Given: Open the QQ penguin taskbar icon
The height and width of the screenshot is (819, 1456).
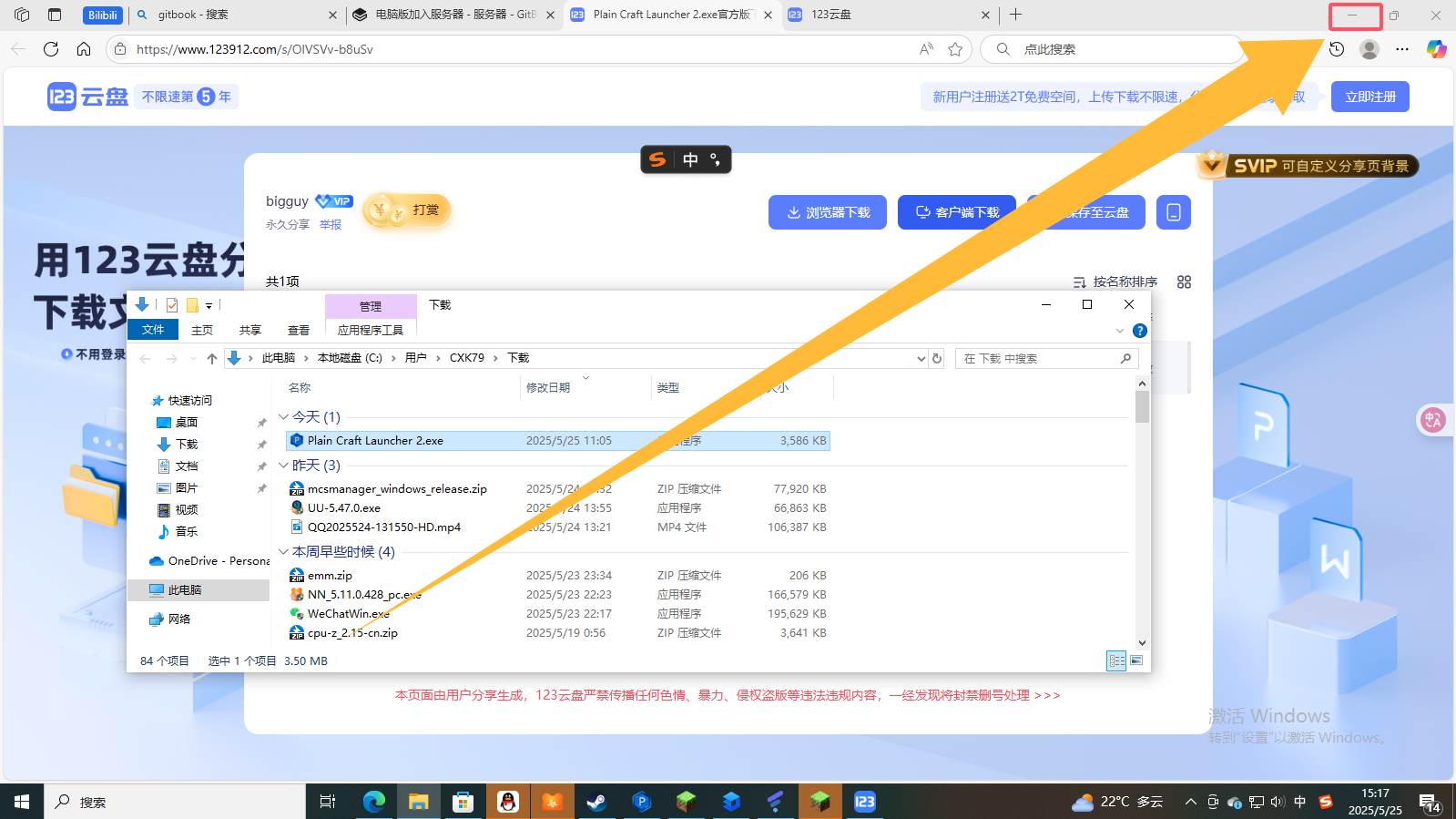Looking at the screenshot, I should 508,802.
